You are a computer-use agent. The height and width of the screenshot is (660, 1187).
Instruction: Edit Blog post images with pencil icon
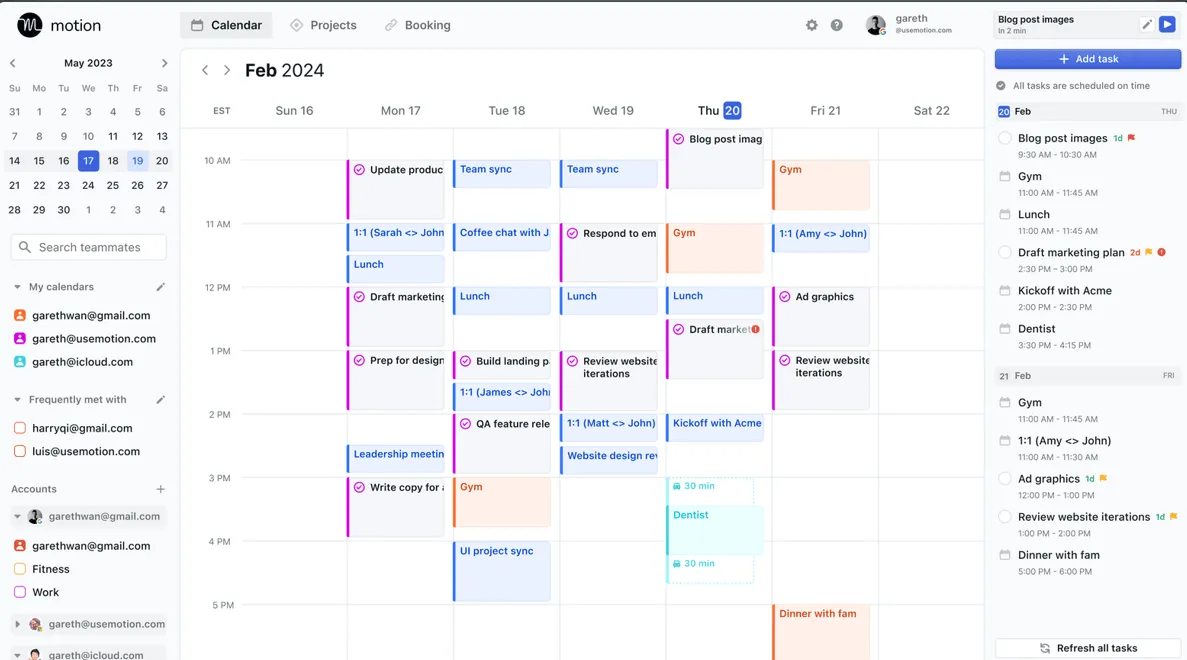click(x=1147, y=25)
